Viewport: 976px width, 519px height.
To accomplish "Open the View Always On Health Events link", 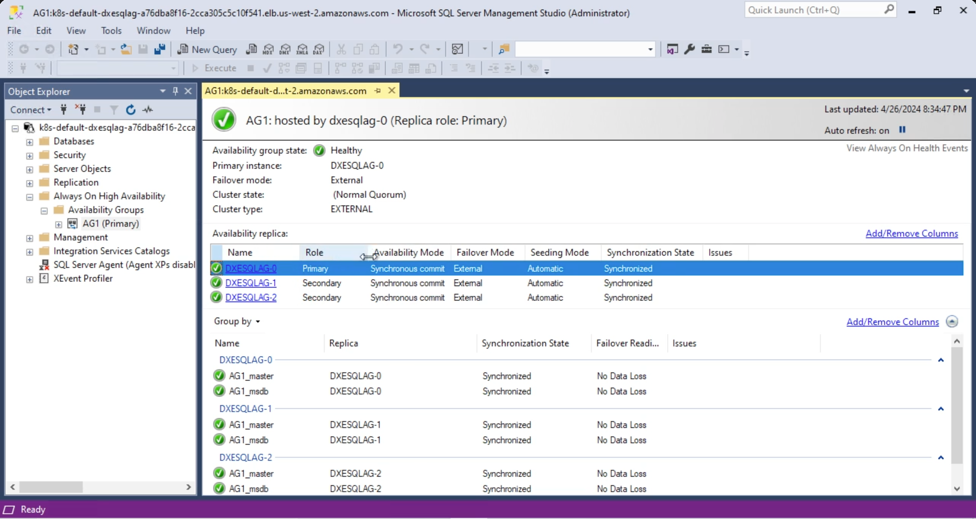I will point(907,148).
